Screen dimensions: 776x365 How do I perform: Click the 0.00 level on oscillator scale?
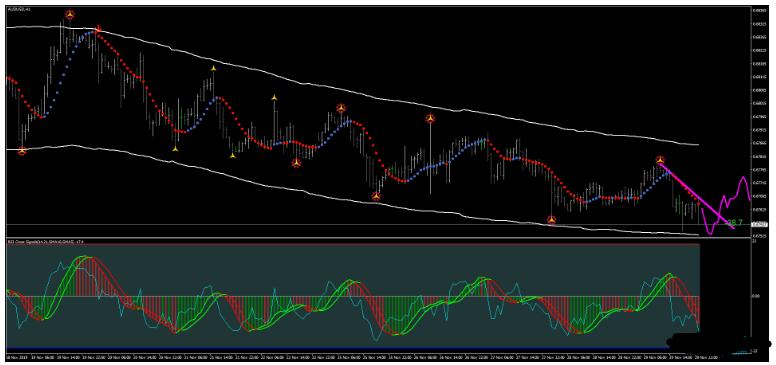click(x=755, y=296)
